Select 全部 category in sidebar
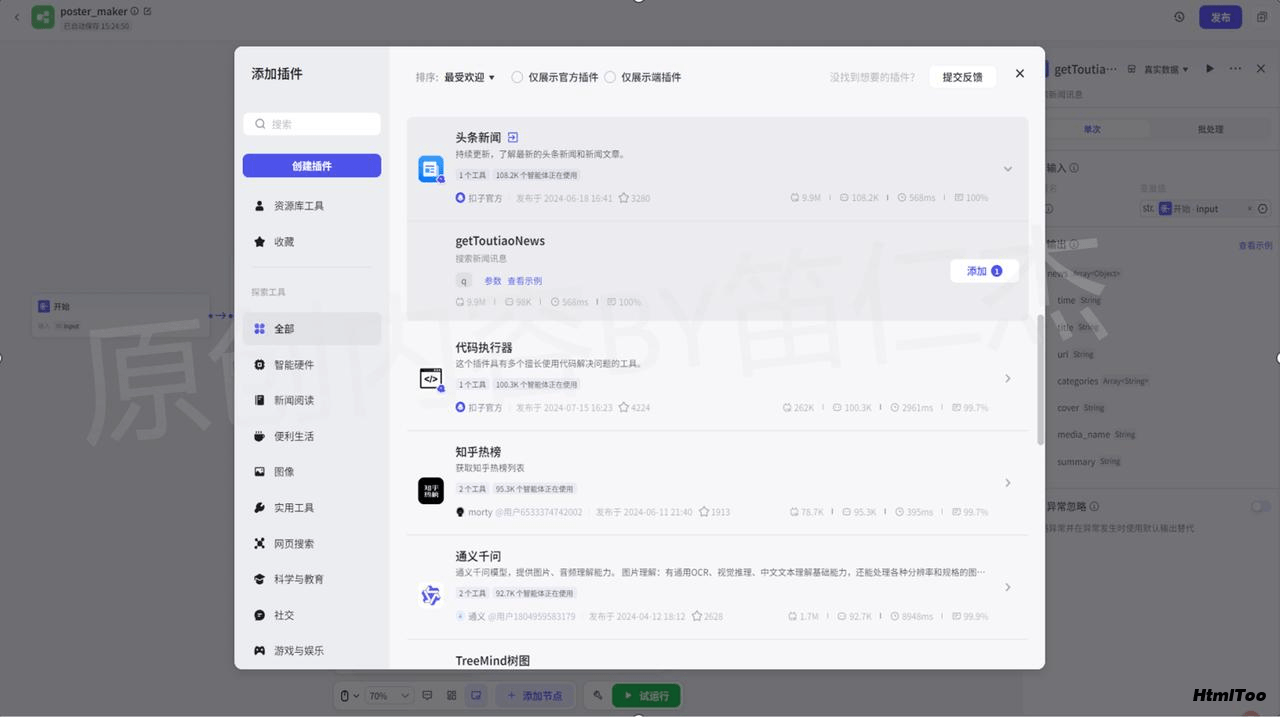1280x717 pixels. pos(312,328)
